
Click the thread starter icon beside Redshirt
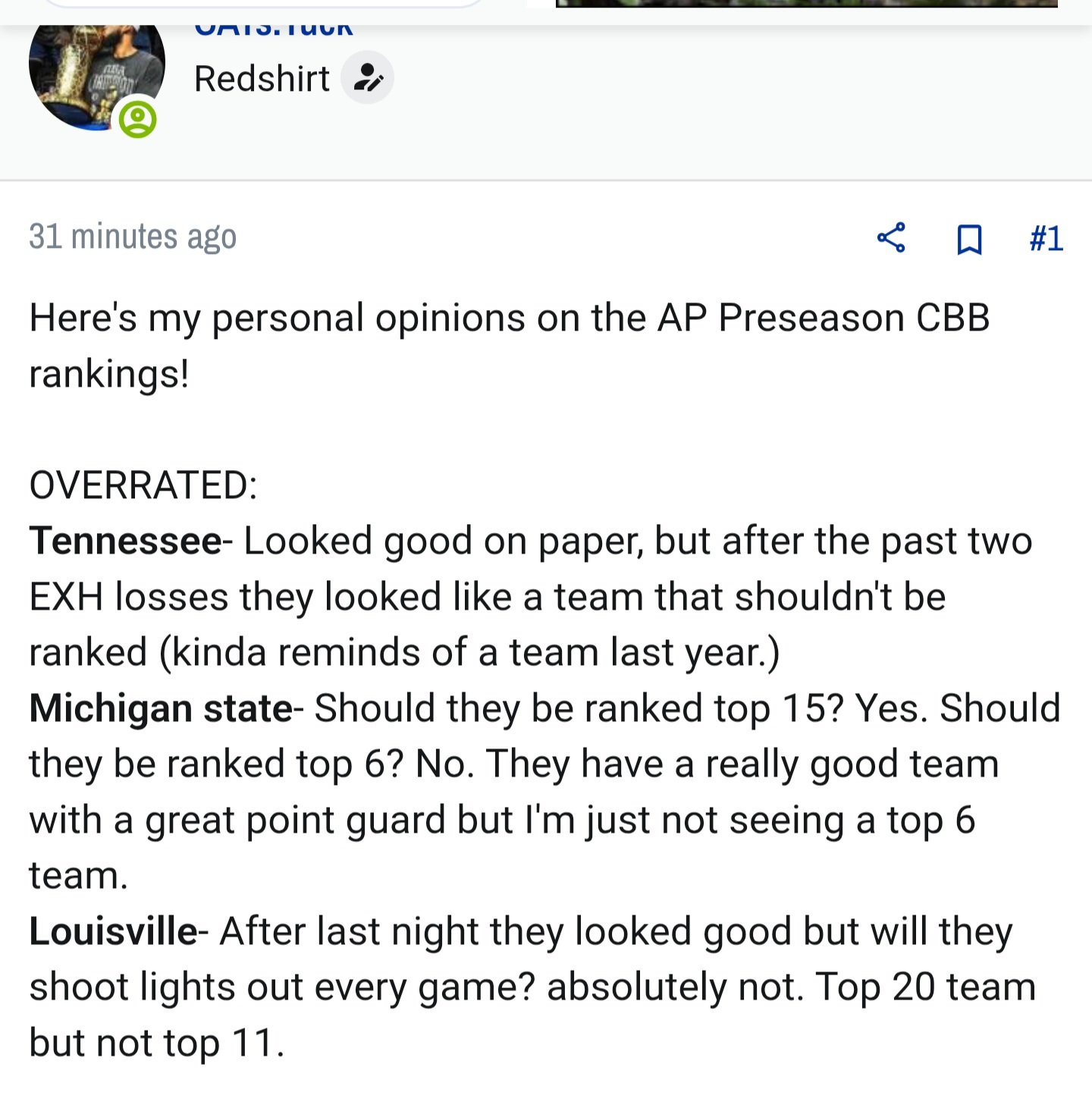pyautogui.click(x=367, y=77)
